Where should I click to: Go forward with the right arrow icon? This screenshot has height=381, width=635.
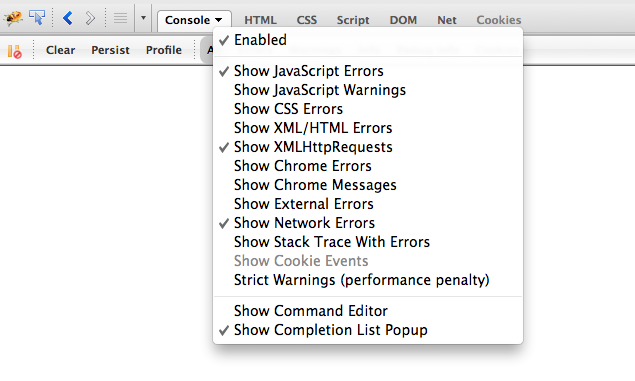coord(90,18)
